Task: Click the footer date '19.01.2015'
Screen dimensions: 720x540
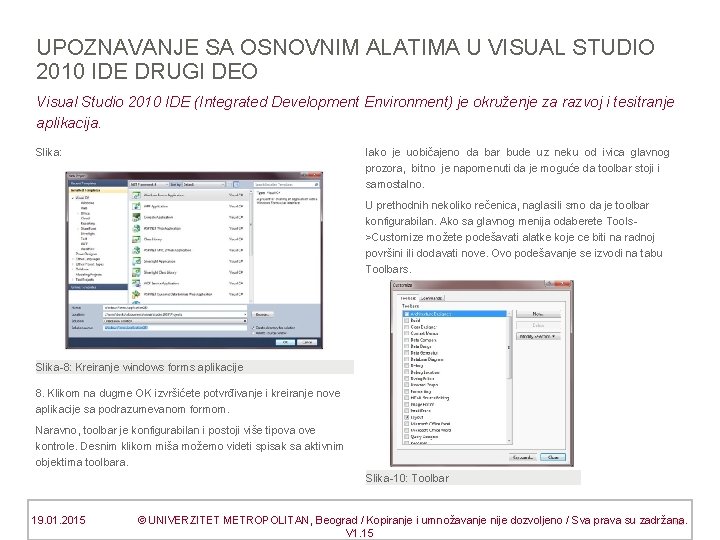Action: coord(58,520)
